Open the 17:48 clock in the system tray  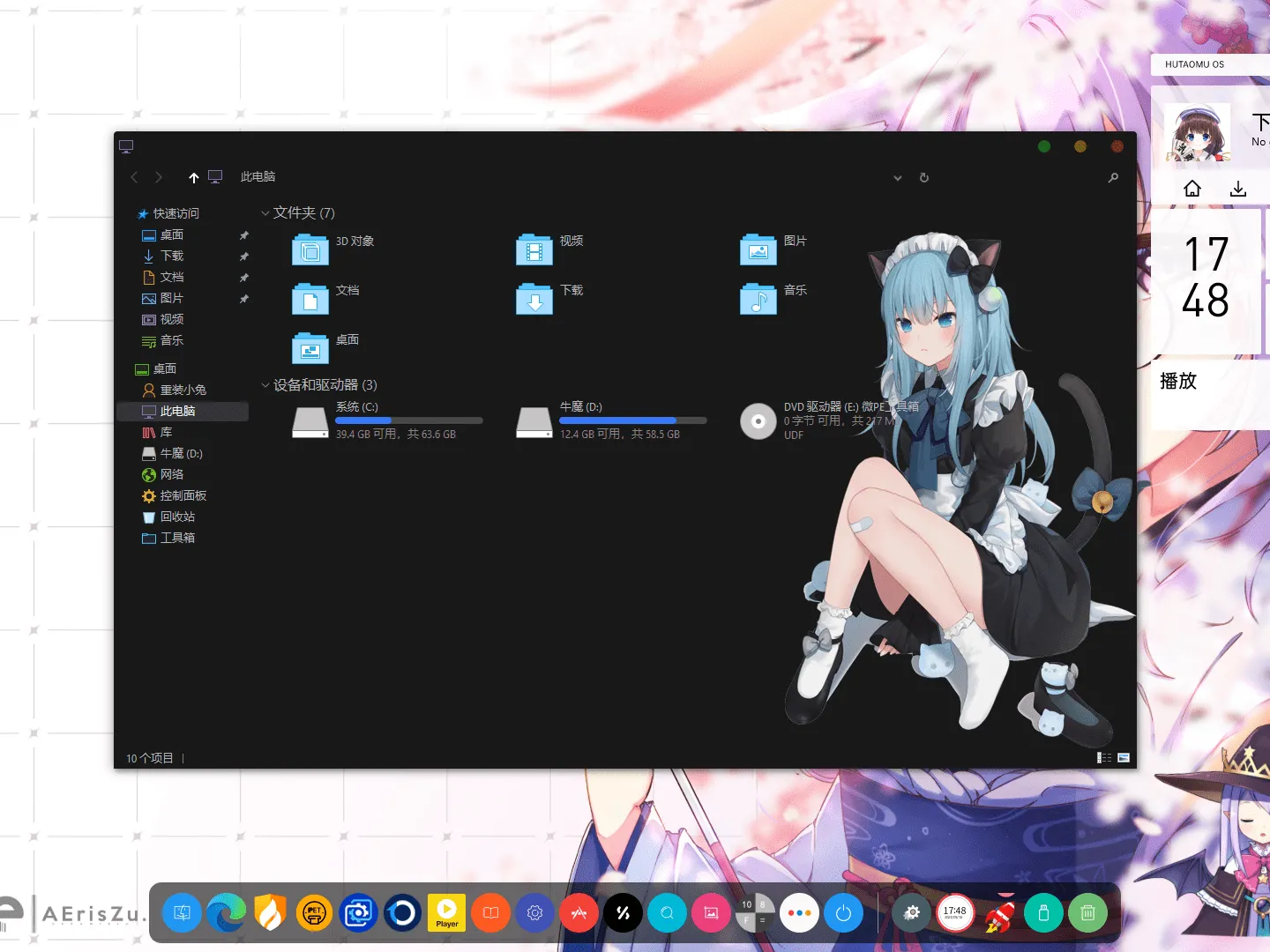[955, 913]
